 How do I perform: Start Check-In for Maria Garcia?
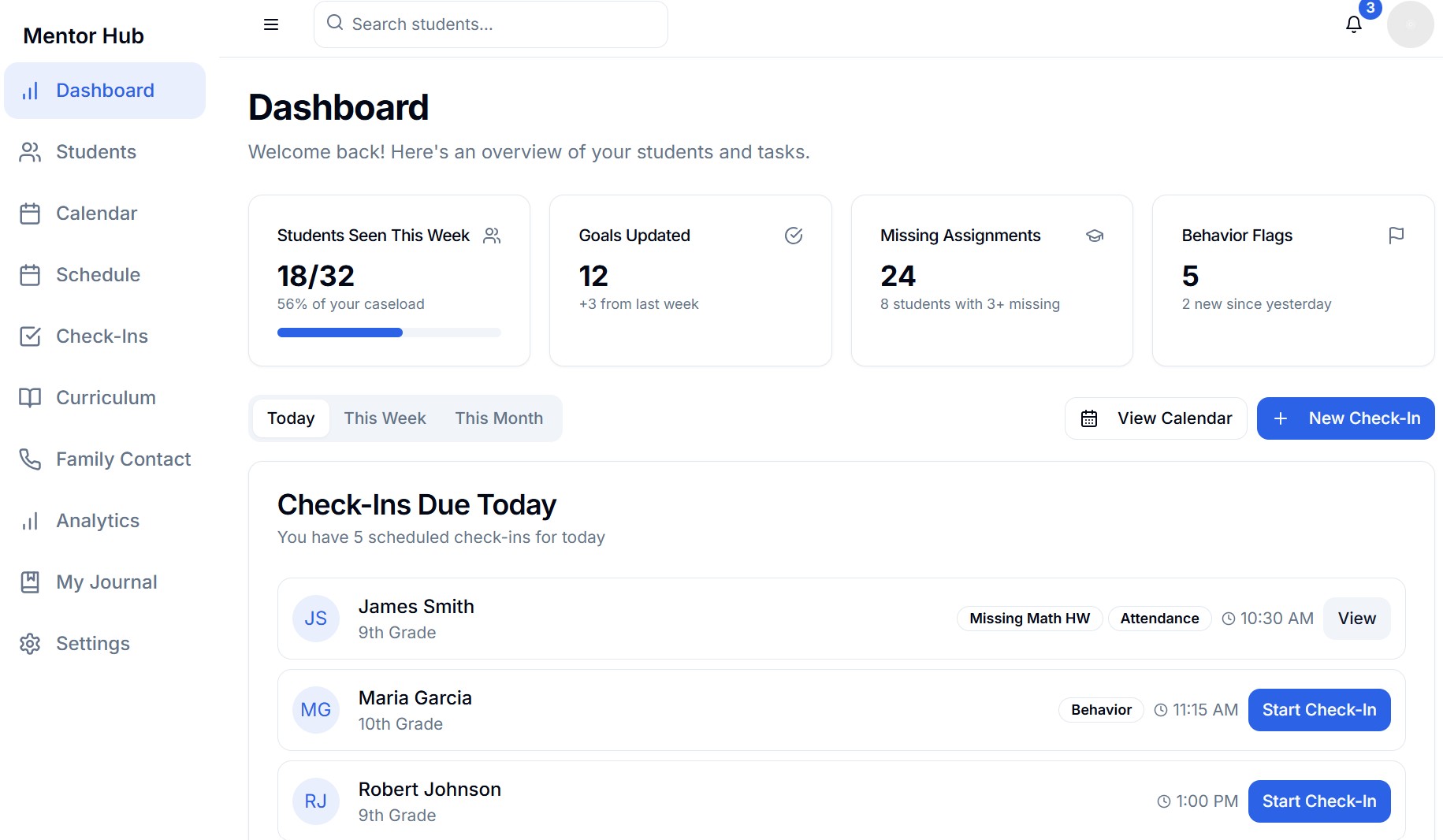[x=1318, y=710]
